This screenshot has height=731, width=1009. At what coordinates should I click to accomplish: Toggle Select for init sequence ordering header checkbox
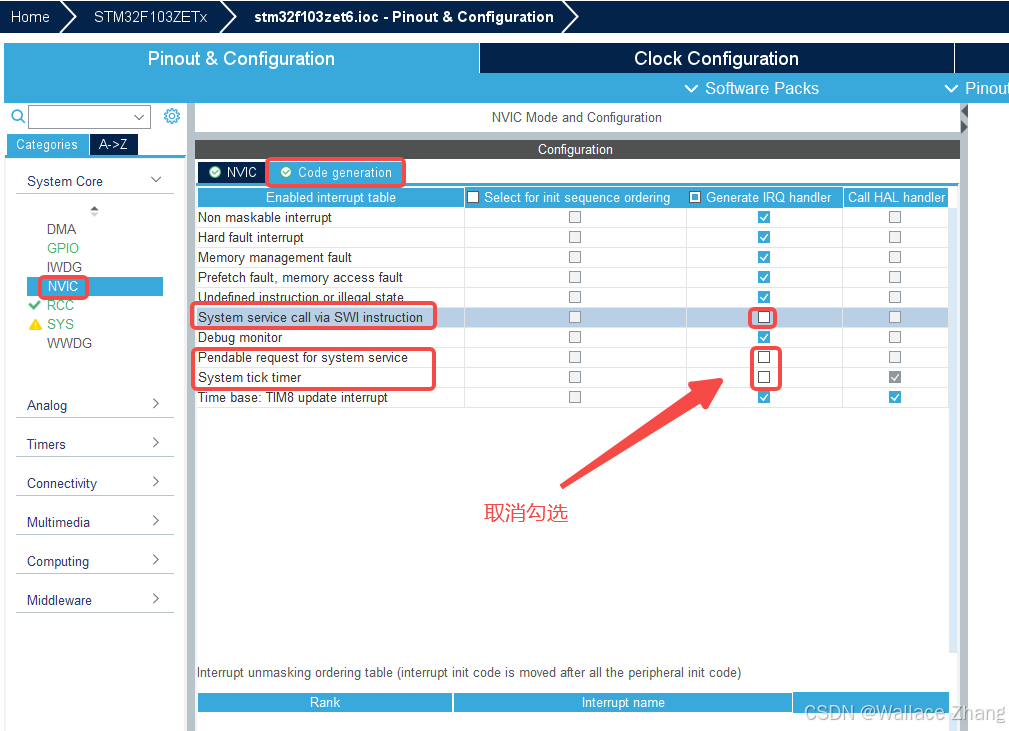point(473,197)
